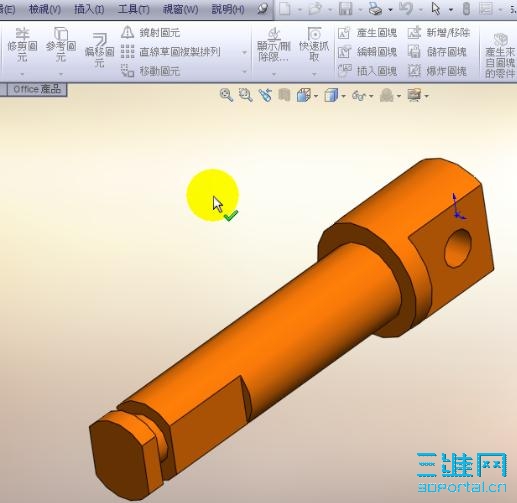Click the Zoom to Fit magnifier icon
The width and height of the screenshot is (517, 503).
pos(226,95)
